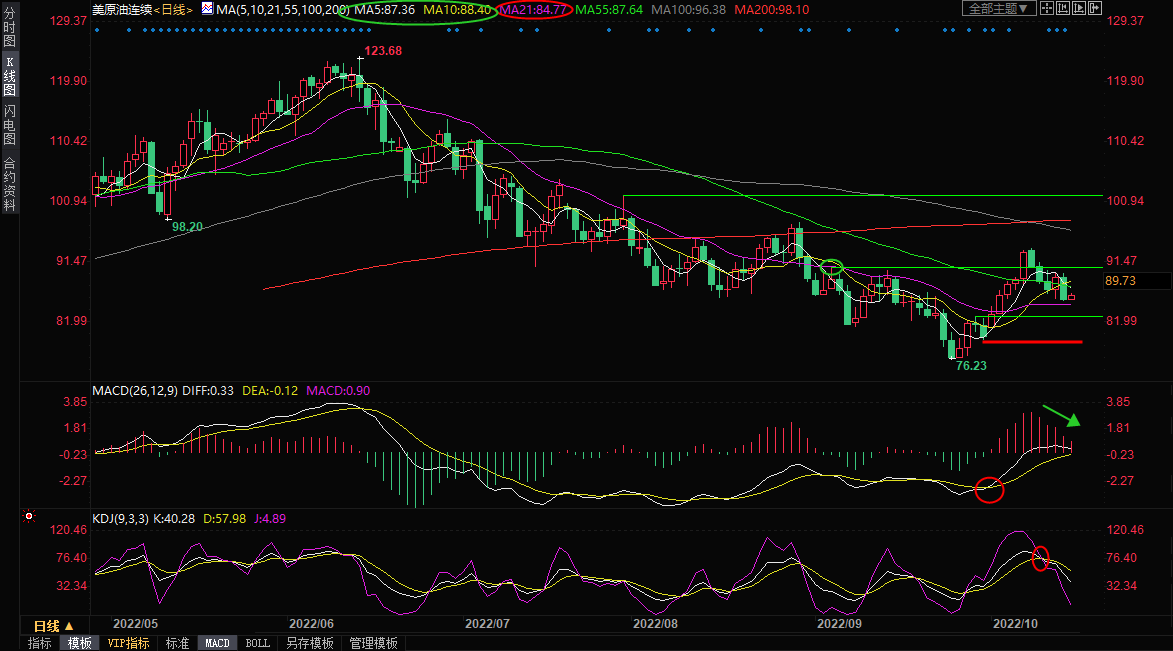Viewport: 1173px width, 651px height.
Task: Switch to the VIP指标 tab
Action: pyautogui.click(x=129, y=643)
